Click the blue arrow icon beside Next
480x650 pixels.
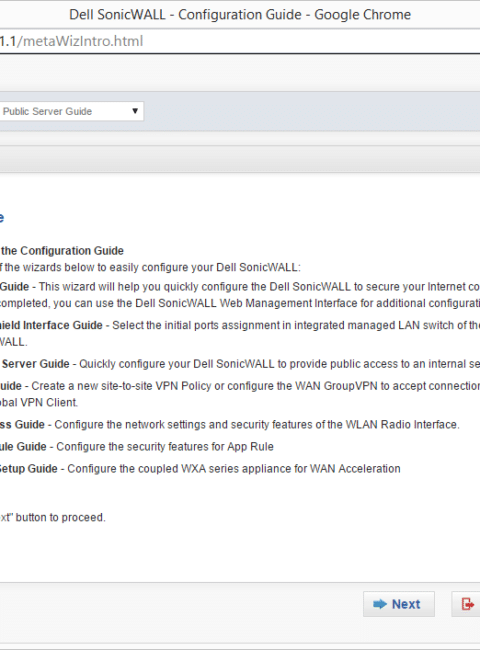click(x=380, y=604)
